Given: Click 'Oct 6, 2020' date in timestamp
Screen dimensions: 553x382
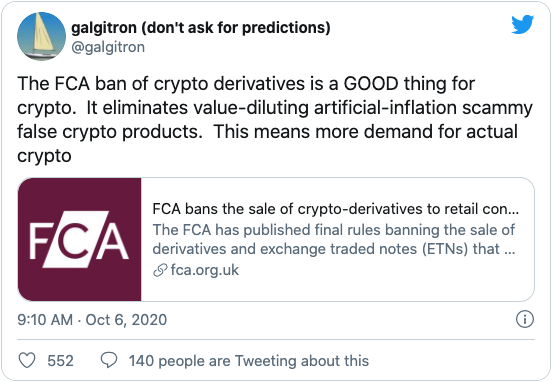Looking at the screenshot, I should click(x=126, y=320).
